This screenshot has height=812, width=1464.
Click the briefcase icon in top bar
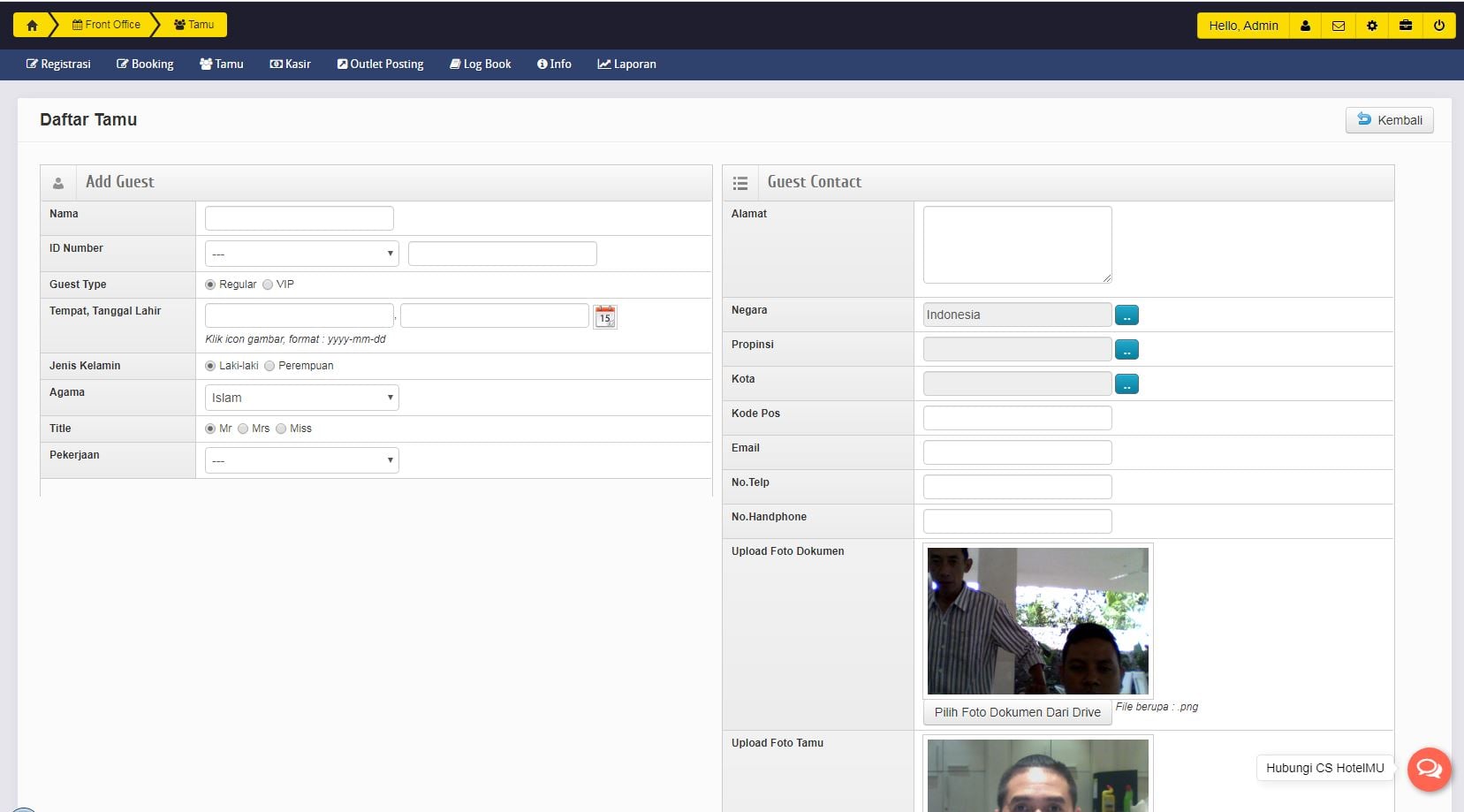coord(1406,26)
